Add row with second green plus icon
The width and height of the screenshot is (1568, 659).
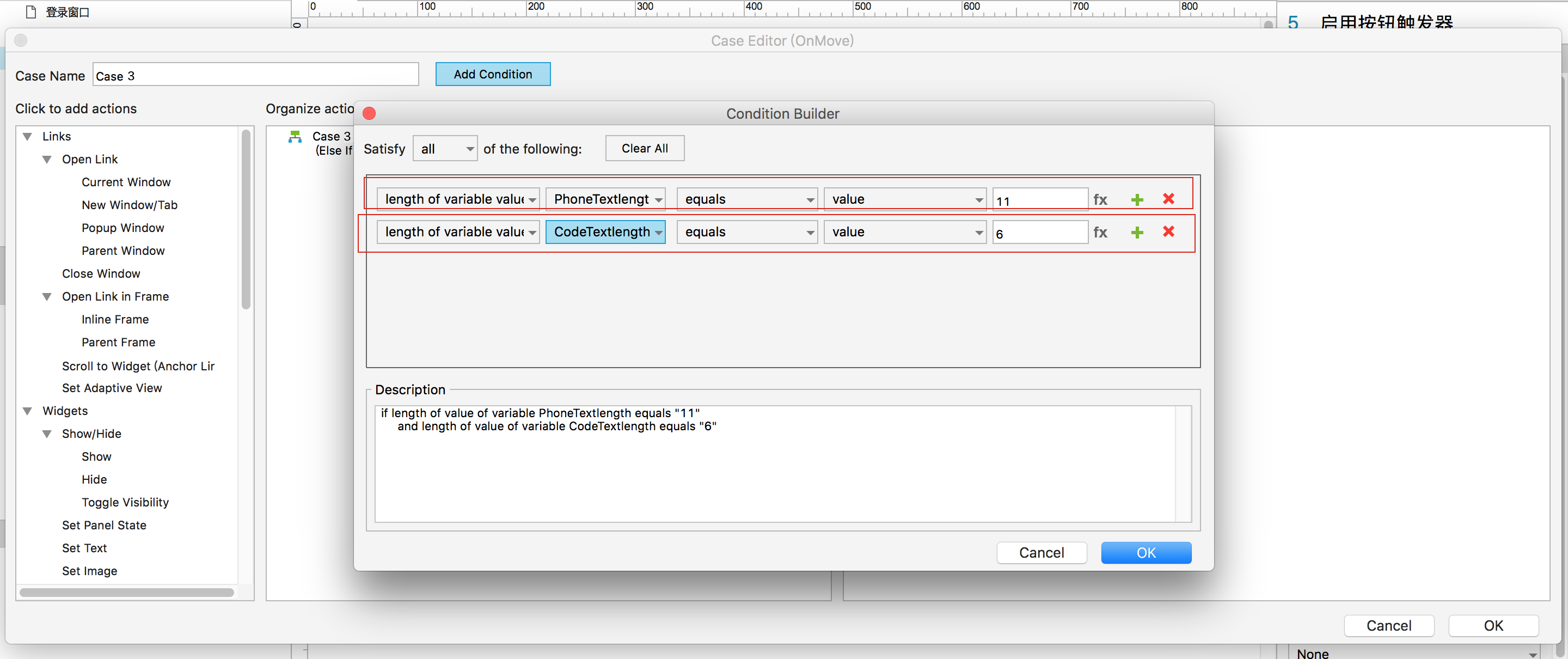click(1136, 232)
